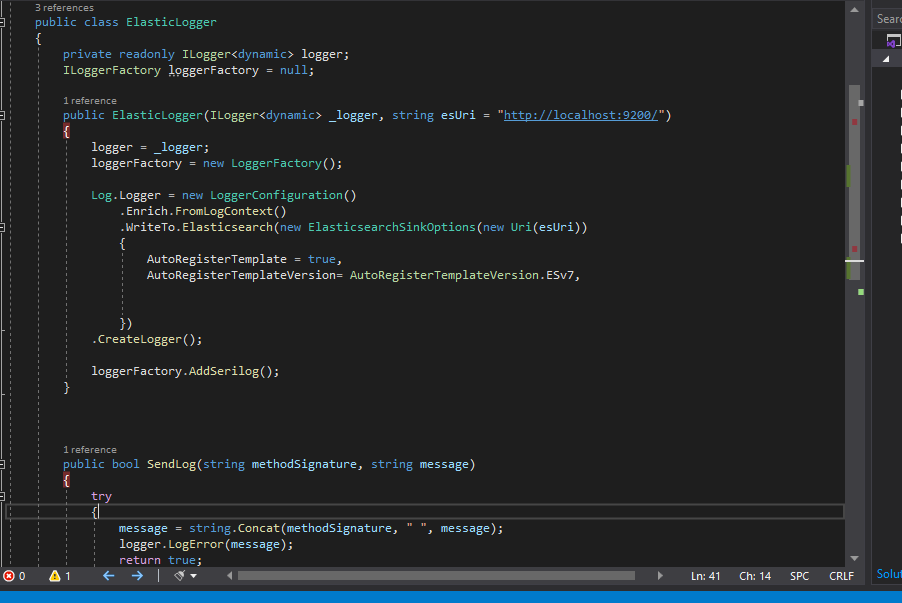902x603 pixels.
Task: Open the '3 references' CodeLens link
Action: 64,7
